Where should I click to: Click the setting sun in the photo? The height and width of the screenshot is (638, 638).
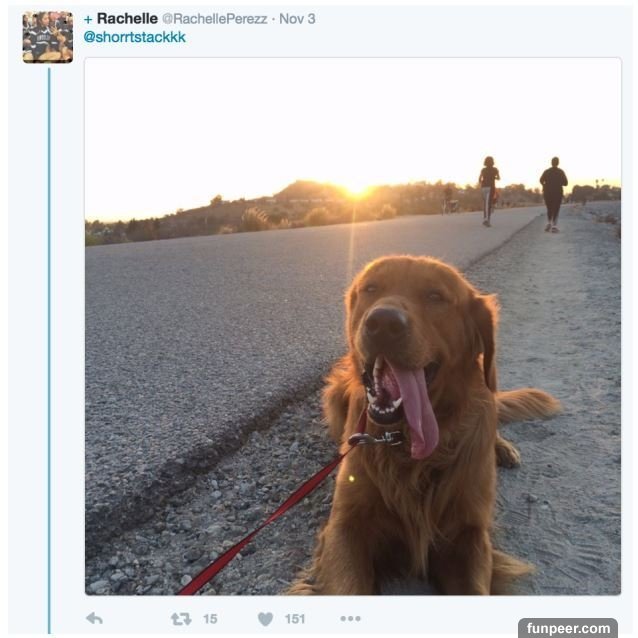(x=356, y=187)
